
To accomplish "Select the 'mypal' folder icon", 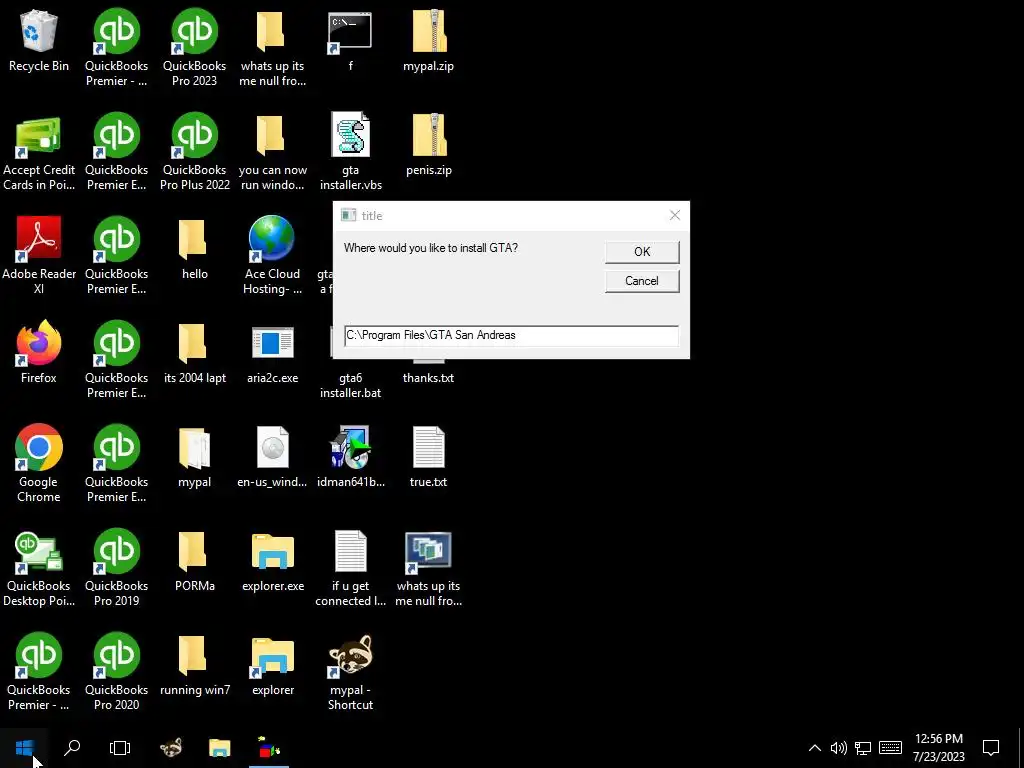I will (x=195, y=457).
